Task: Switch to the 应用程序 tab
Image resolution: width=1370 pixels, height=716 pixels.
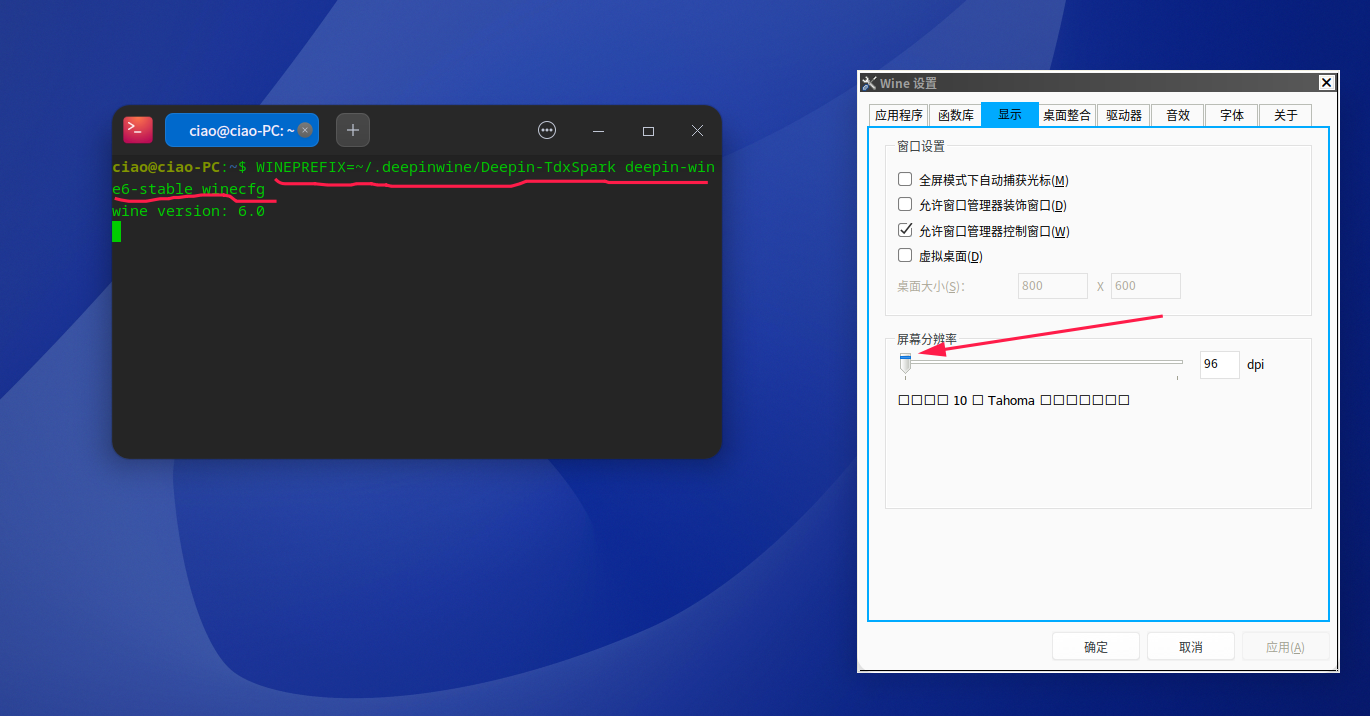Action: click(897, 114)
